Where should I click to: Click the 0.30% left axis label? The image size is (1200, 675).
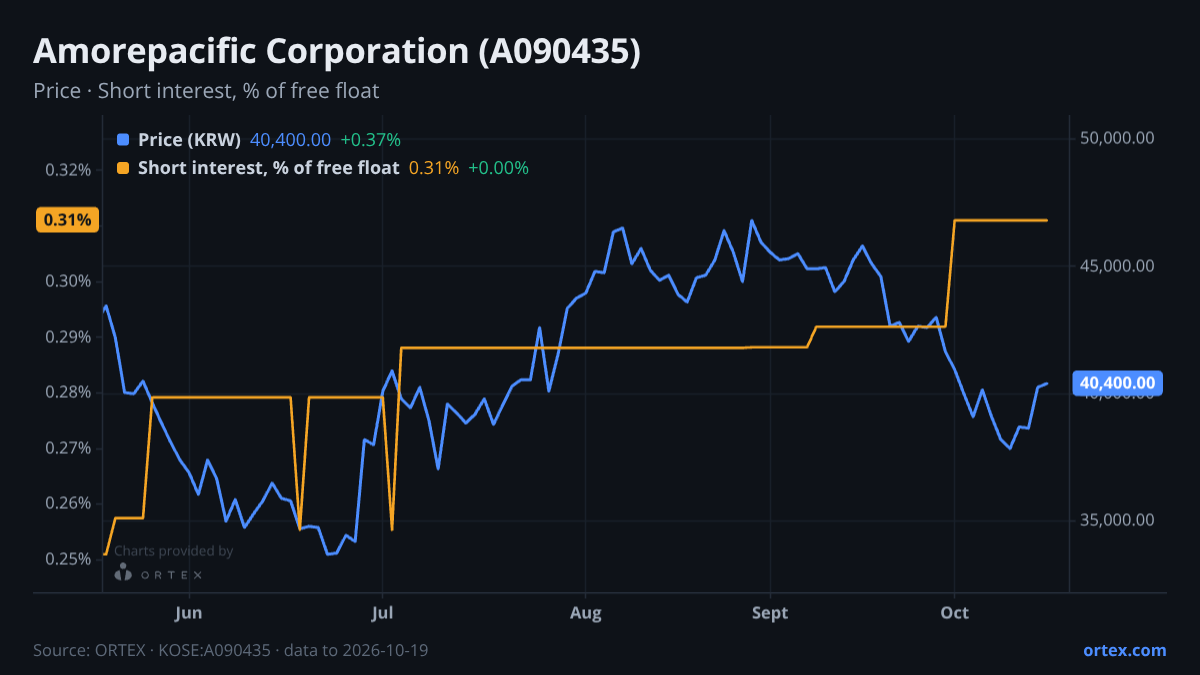pos(68,281)
